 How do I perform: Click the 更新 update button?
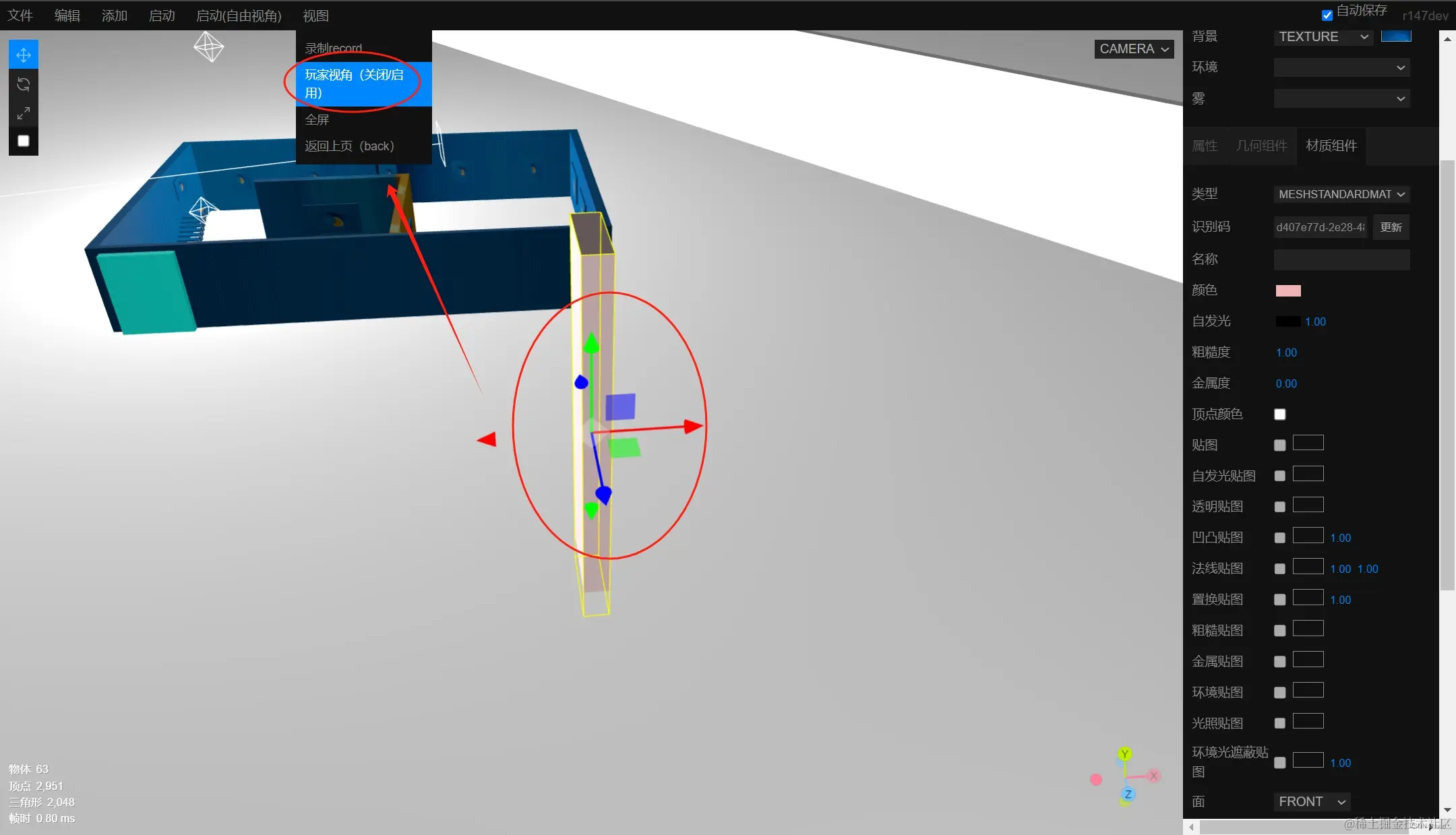[1391, 227]
